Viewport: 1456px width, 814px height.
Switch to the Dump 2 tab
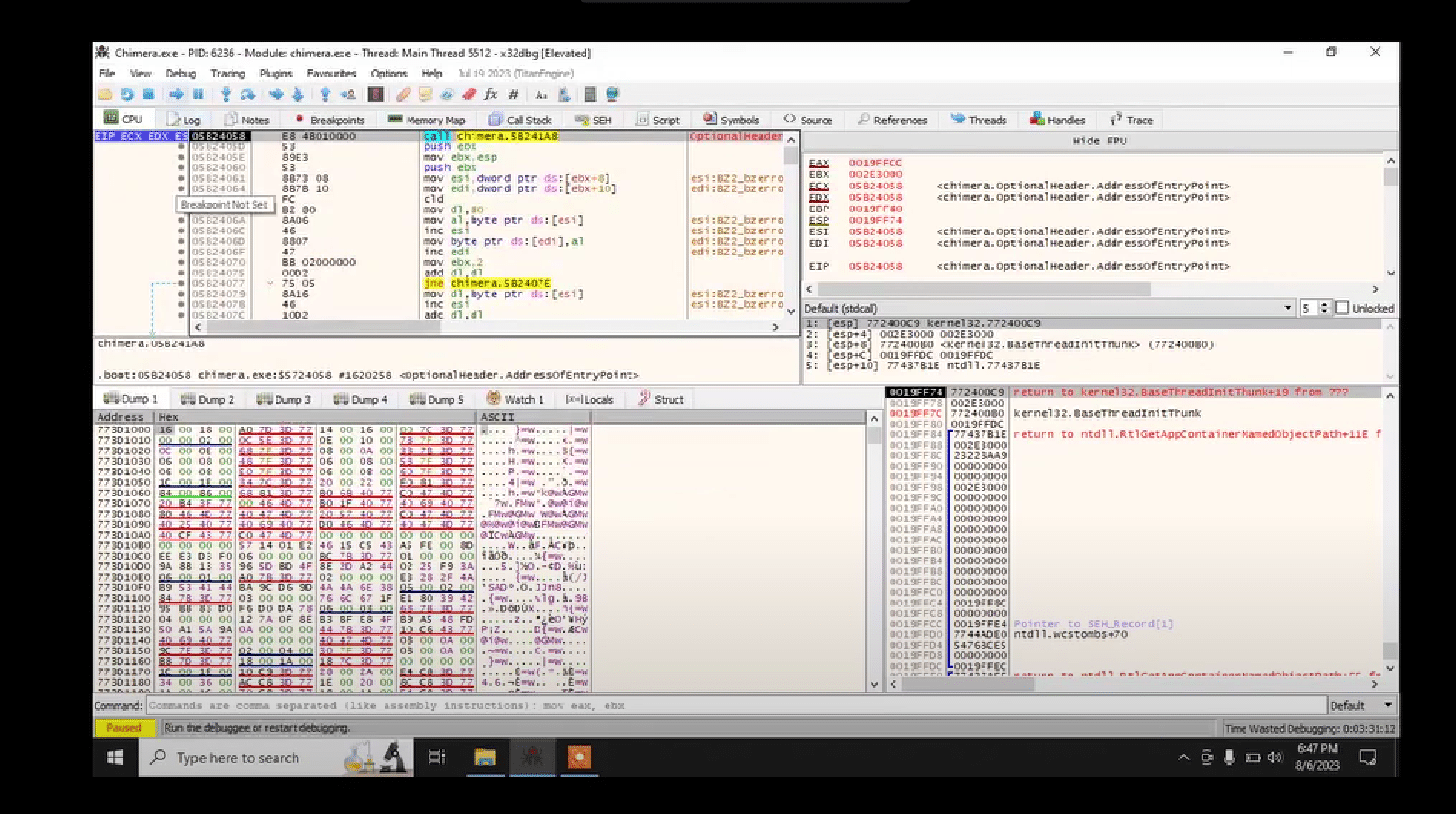tap(208, 400)
